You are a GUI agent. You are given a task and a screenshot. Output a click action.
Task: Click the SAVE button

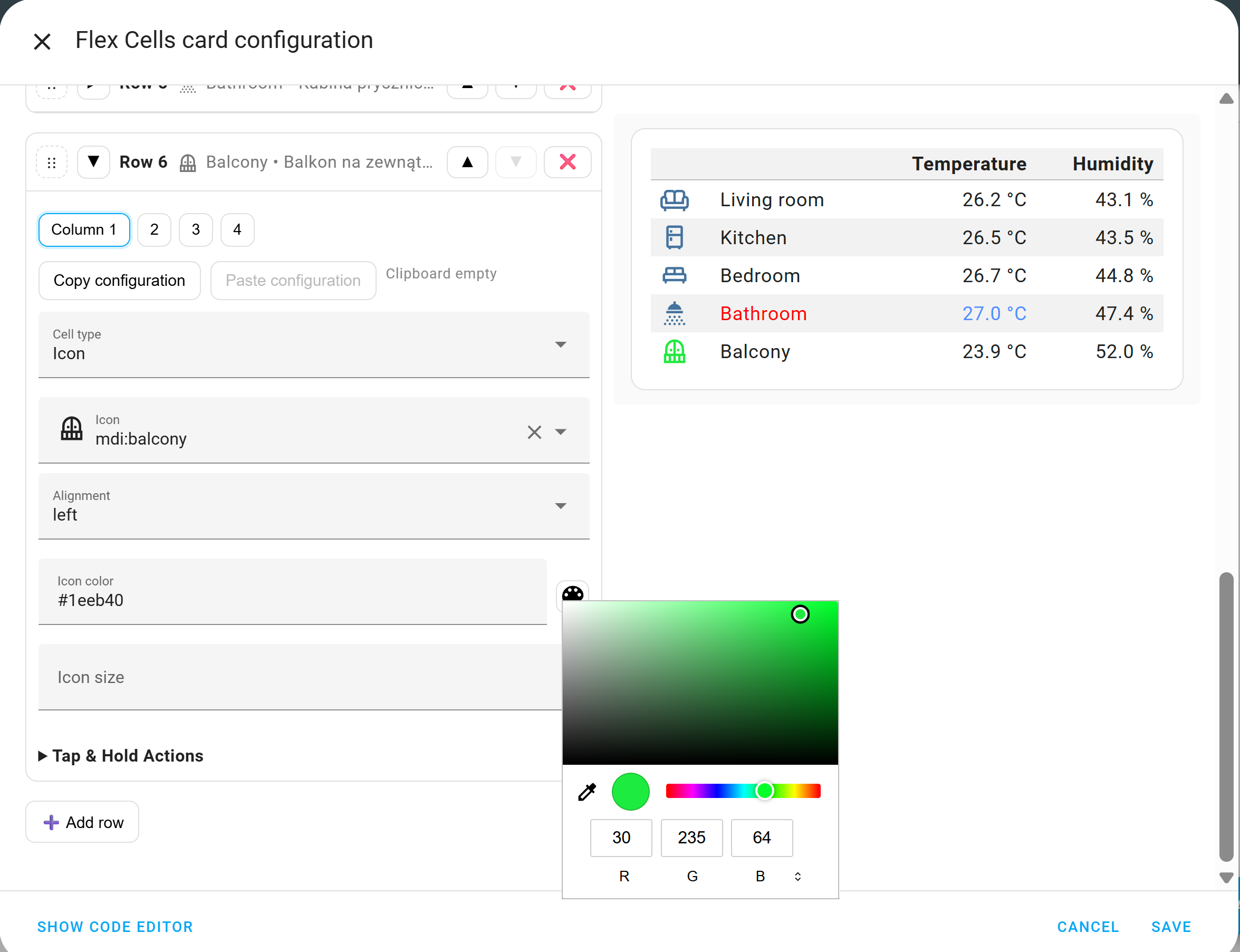pyautogui.click(x=1171, y=927)
